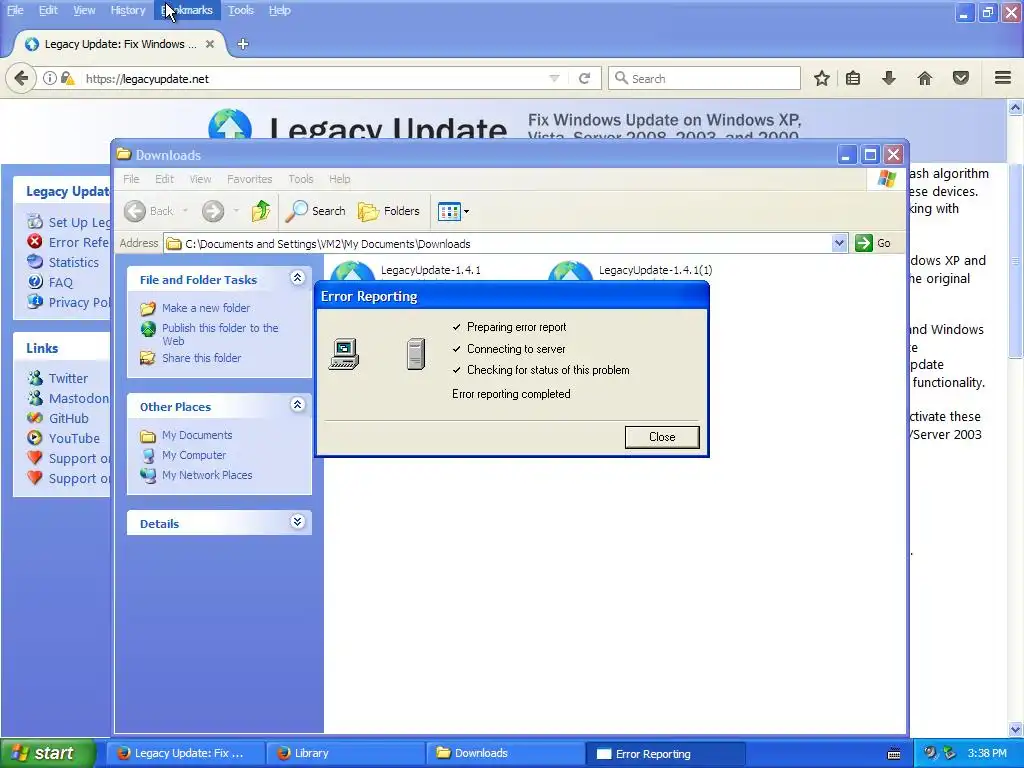The height and width of the screenshot is (768, 1024).
Task: Select LegacyUpdate-1.4.1 file
Action: pyautogui.click(x=430, y=270)
